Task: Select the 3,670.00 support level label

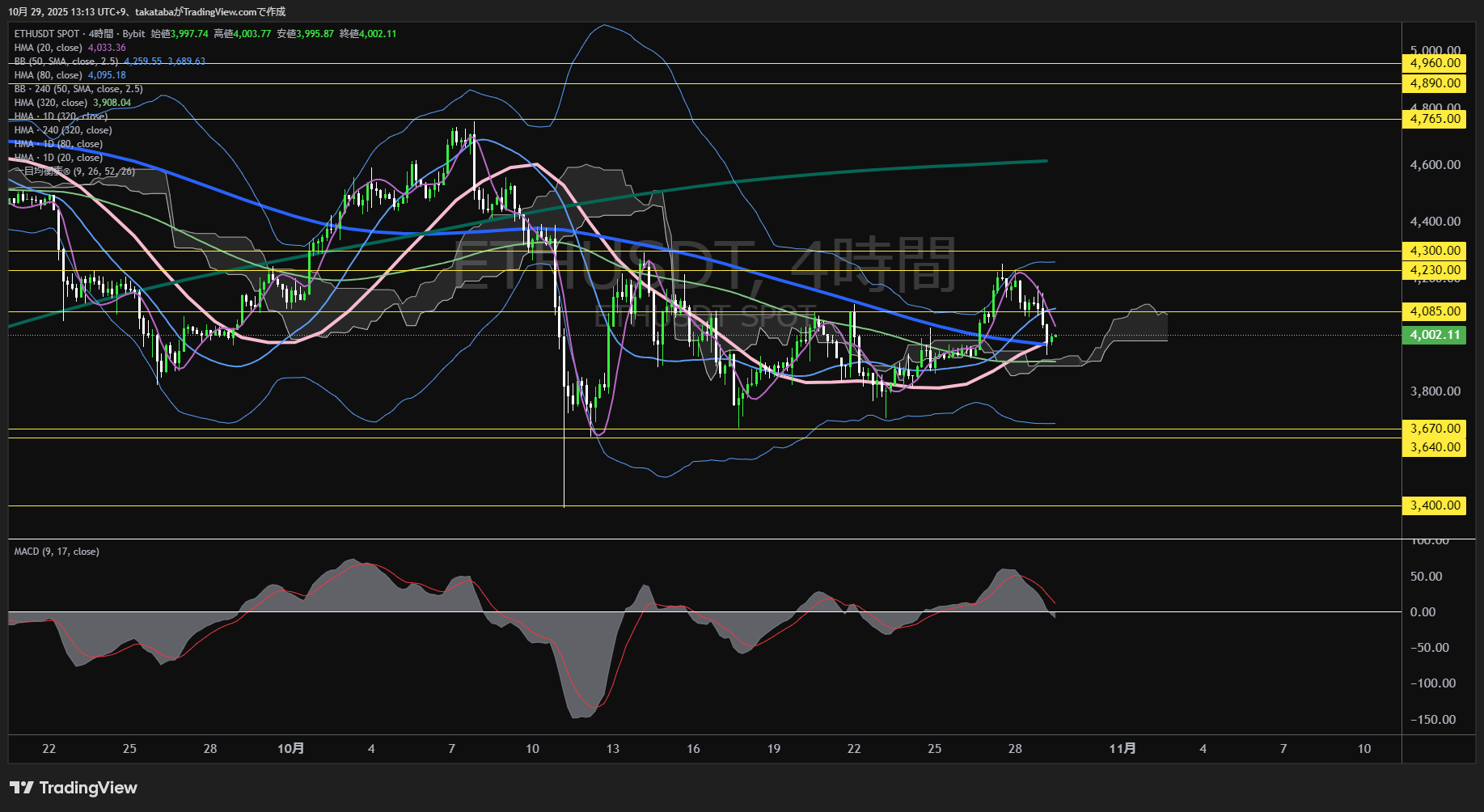Action: (x=1435, y=429)
